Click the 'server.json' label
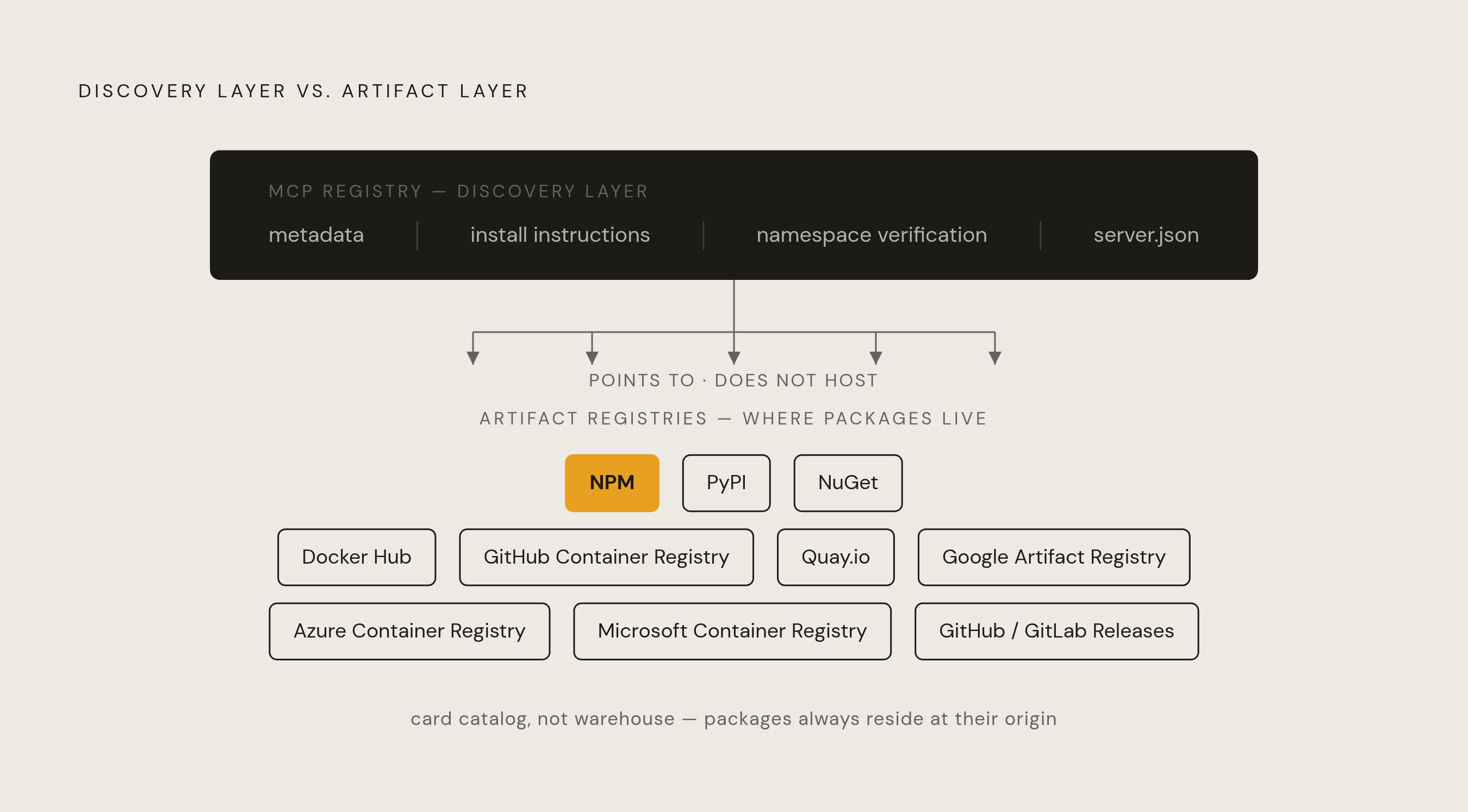This screenshot has height=812, width=1468. (1146, 235)
